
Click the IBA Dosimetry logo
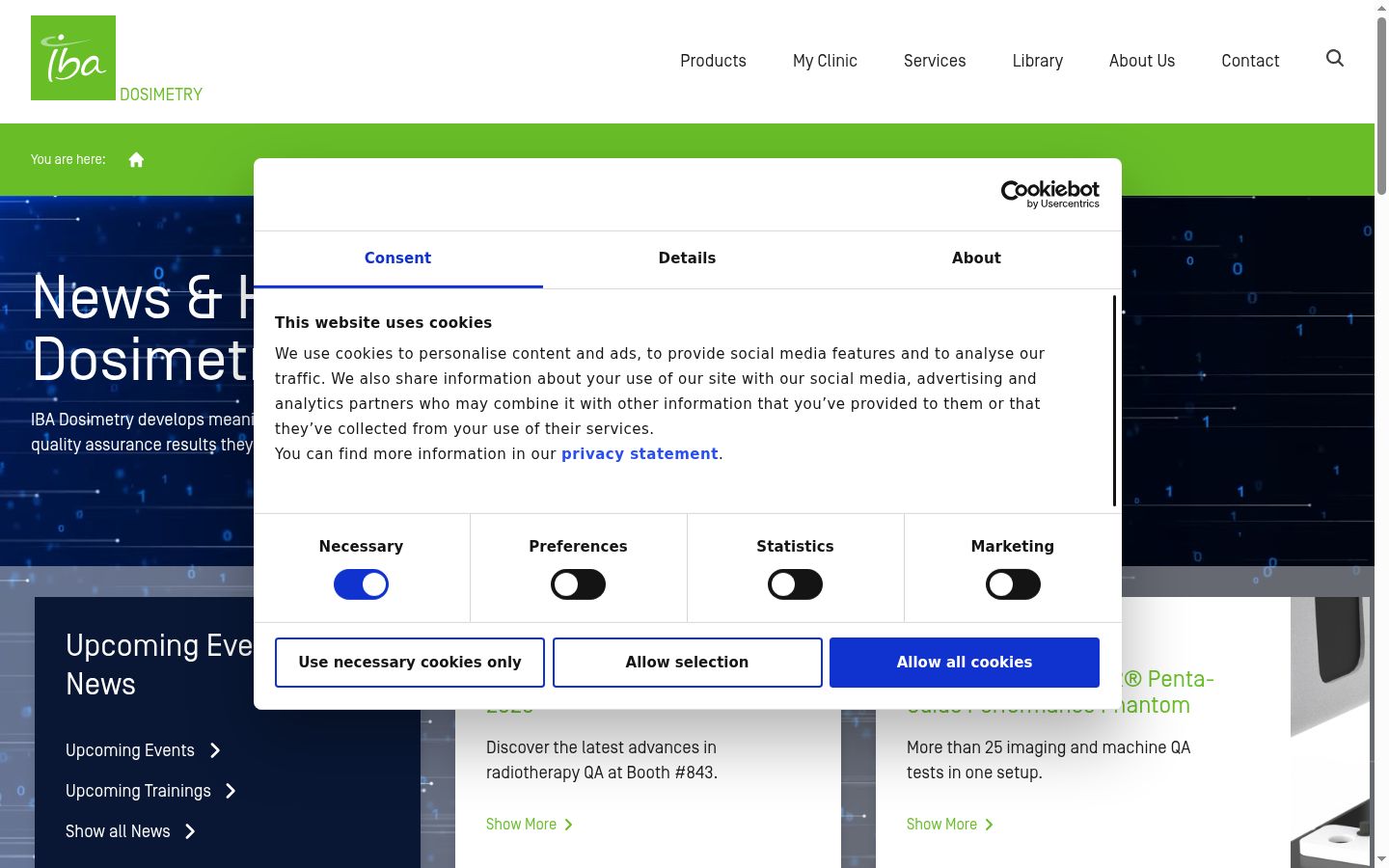click(117, 59)
